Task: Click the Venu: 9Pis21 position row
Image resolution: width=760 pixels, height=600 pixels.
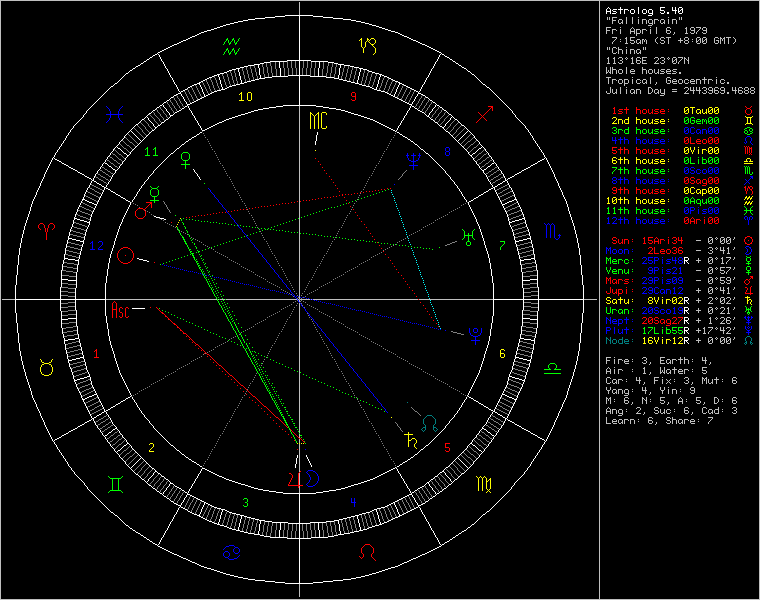Action: click(679, 271)
